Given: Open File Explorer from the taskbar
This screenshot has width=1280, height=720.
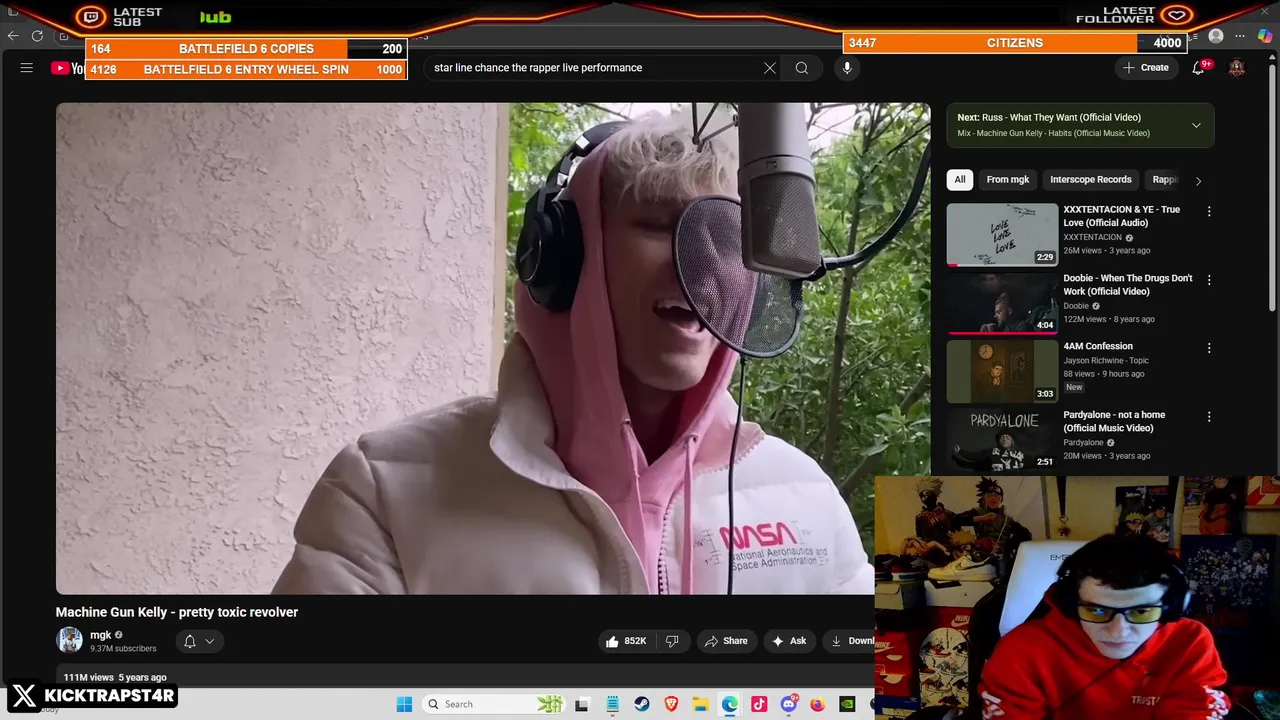Looking at the screenshot, I should (700, 704).
